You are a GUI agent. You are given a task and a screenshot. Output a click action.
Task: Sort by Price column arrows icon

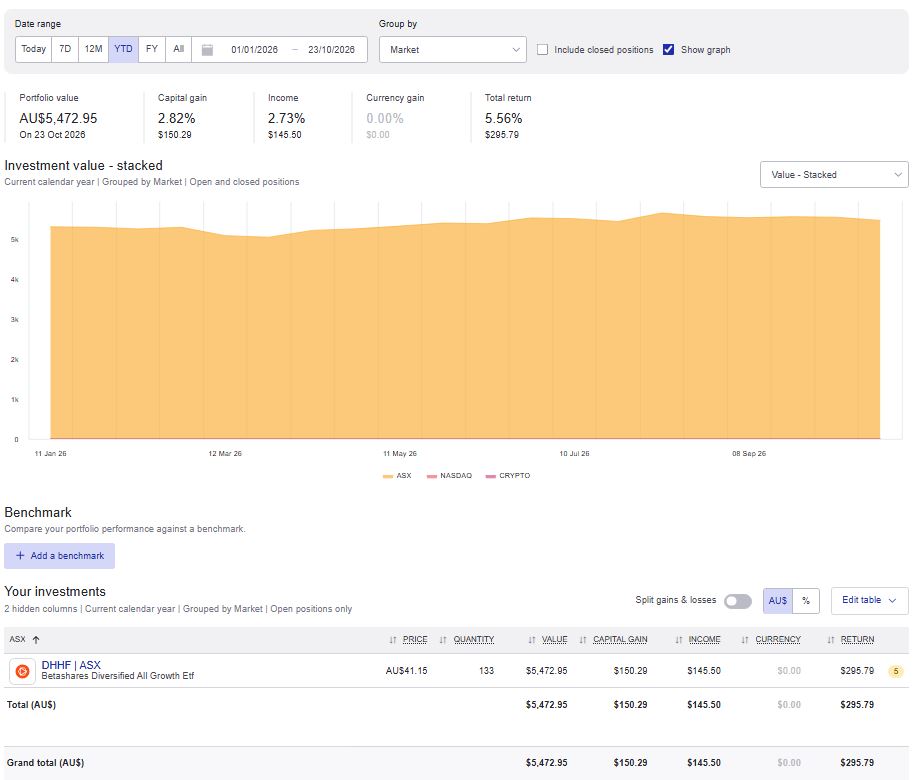pos(393,640)
